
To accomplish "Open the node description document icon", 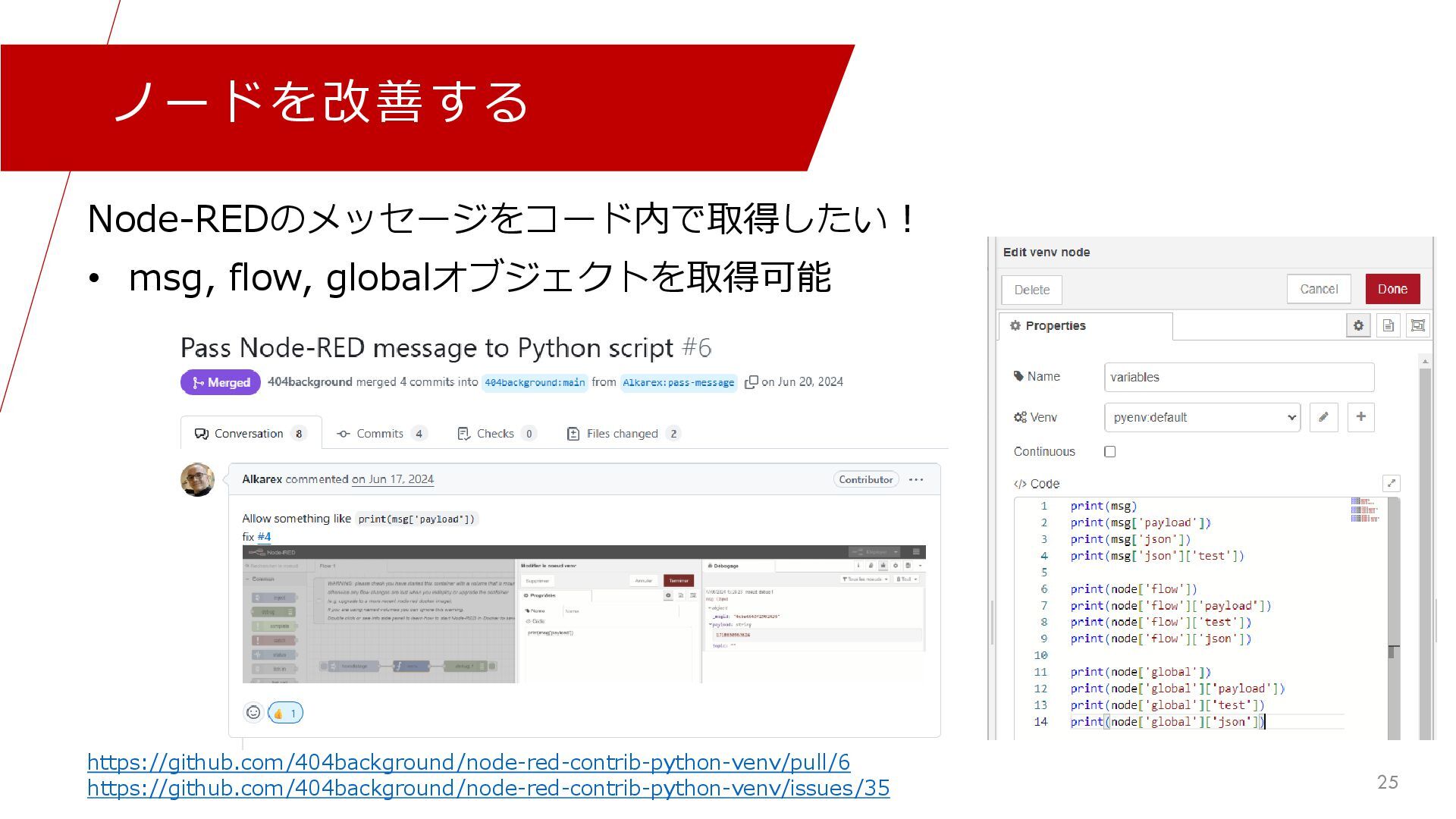I will click(x=1389, y=326).
